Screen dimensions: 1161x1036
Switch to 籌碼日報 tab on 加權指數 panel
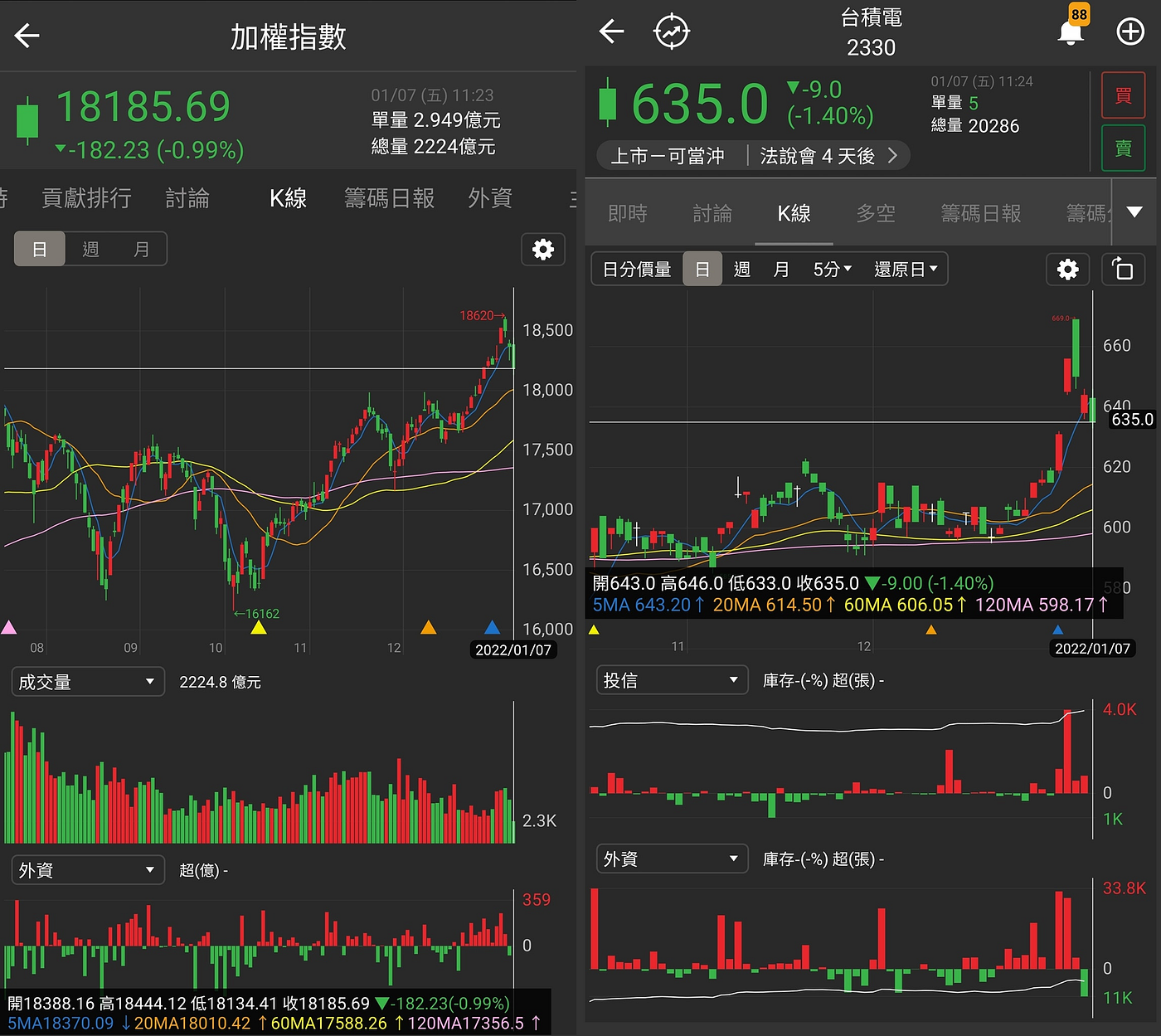(389, 198)
